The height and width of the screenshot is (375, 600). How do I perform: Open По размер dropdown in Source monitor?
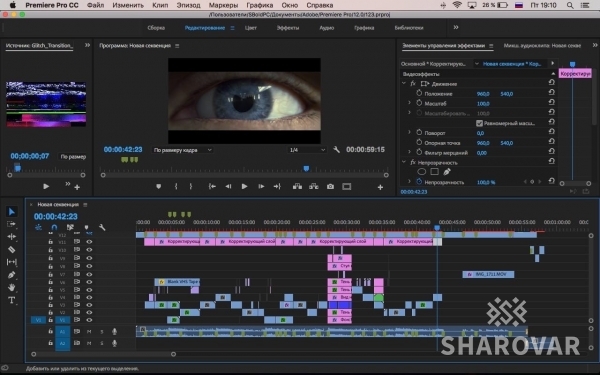tap(73, 157)
